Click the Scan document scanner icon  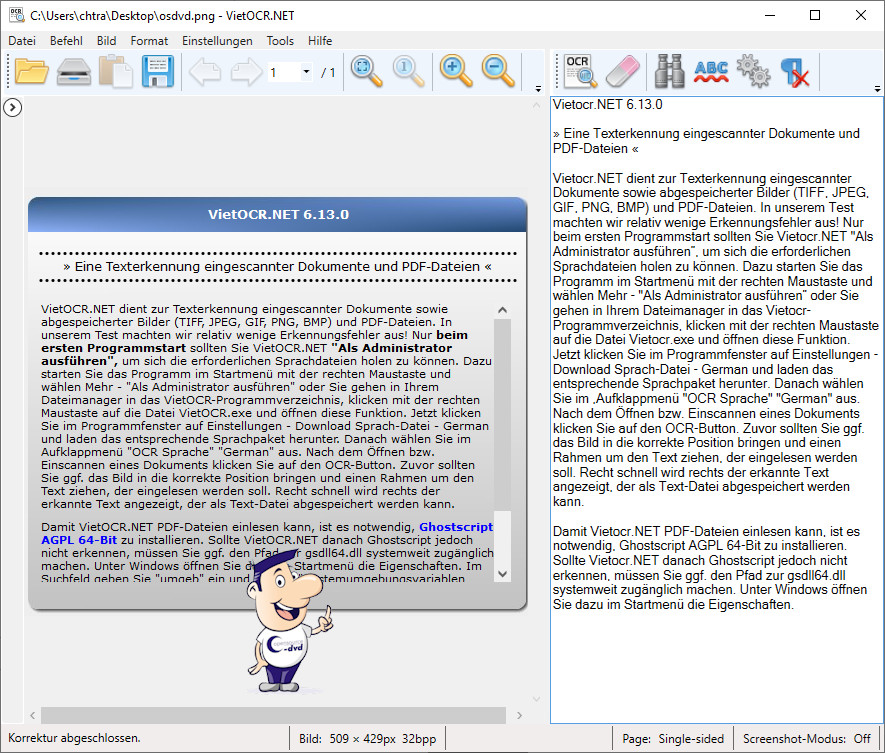(75, 71)
